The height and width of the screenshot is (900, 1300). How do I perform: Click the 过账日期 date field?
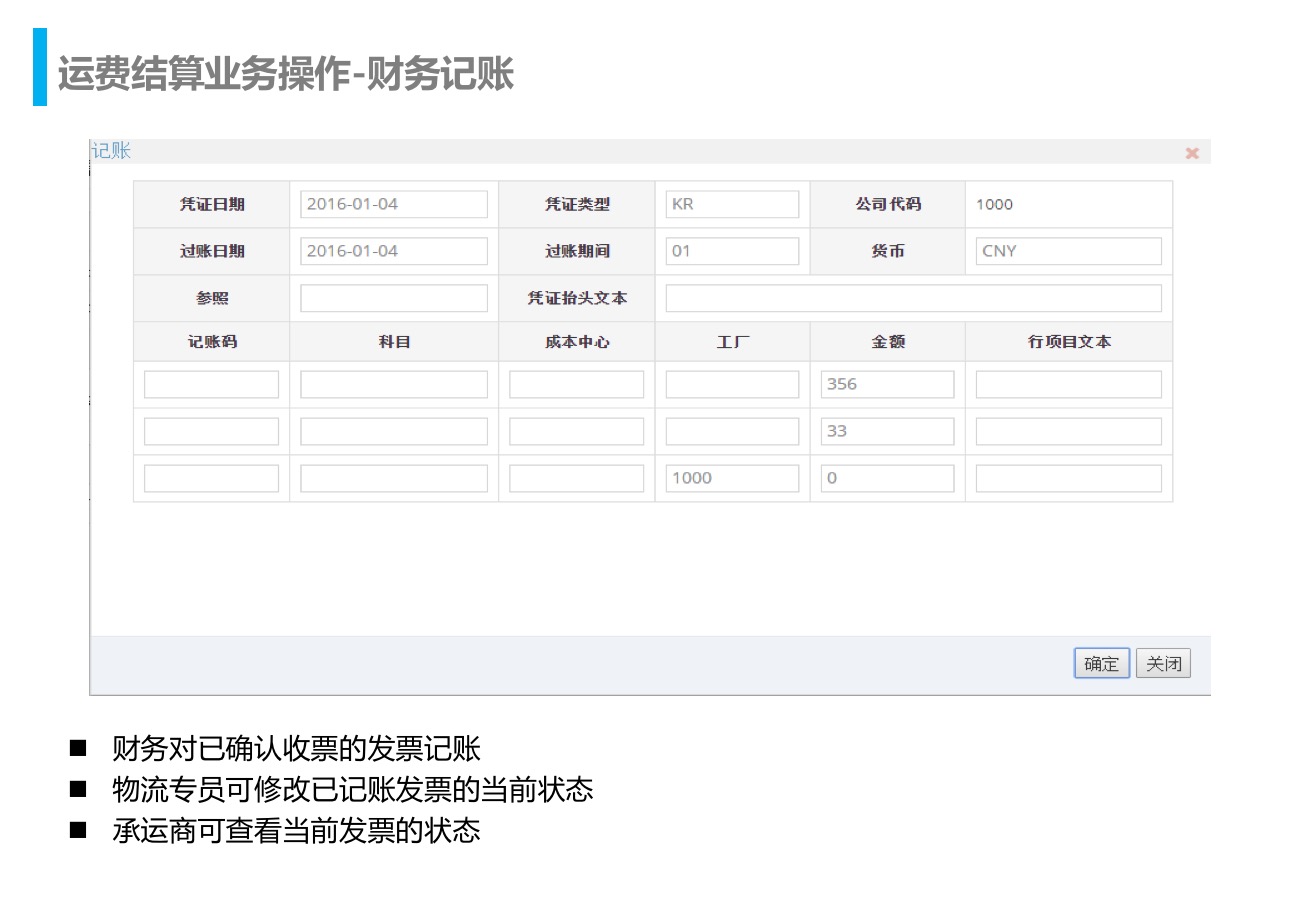tap(394, 251)
